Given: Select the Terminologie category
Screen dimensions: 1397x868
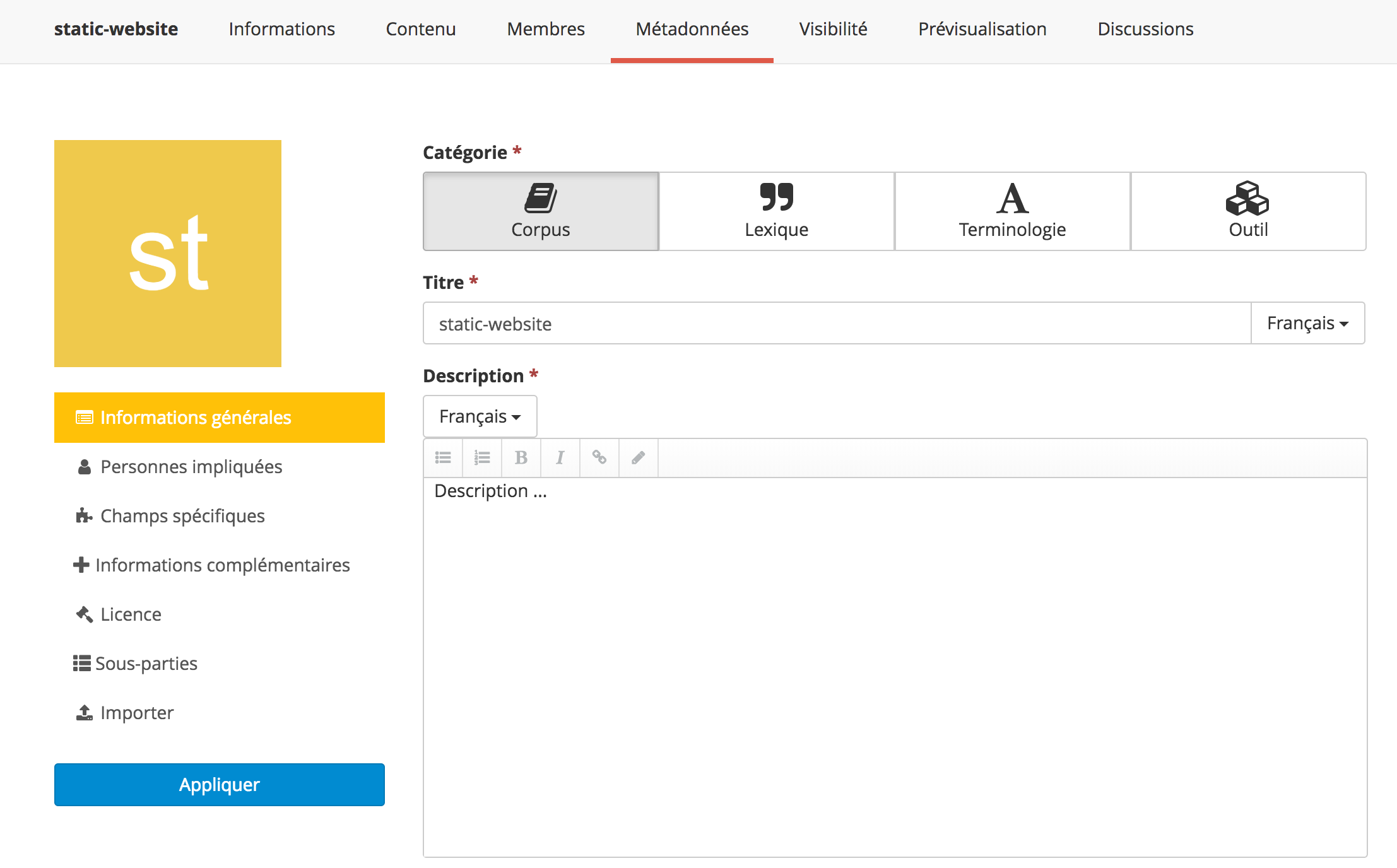Looking at the screenshot, I should [x=1012, y=211].
